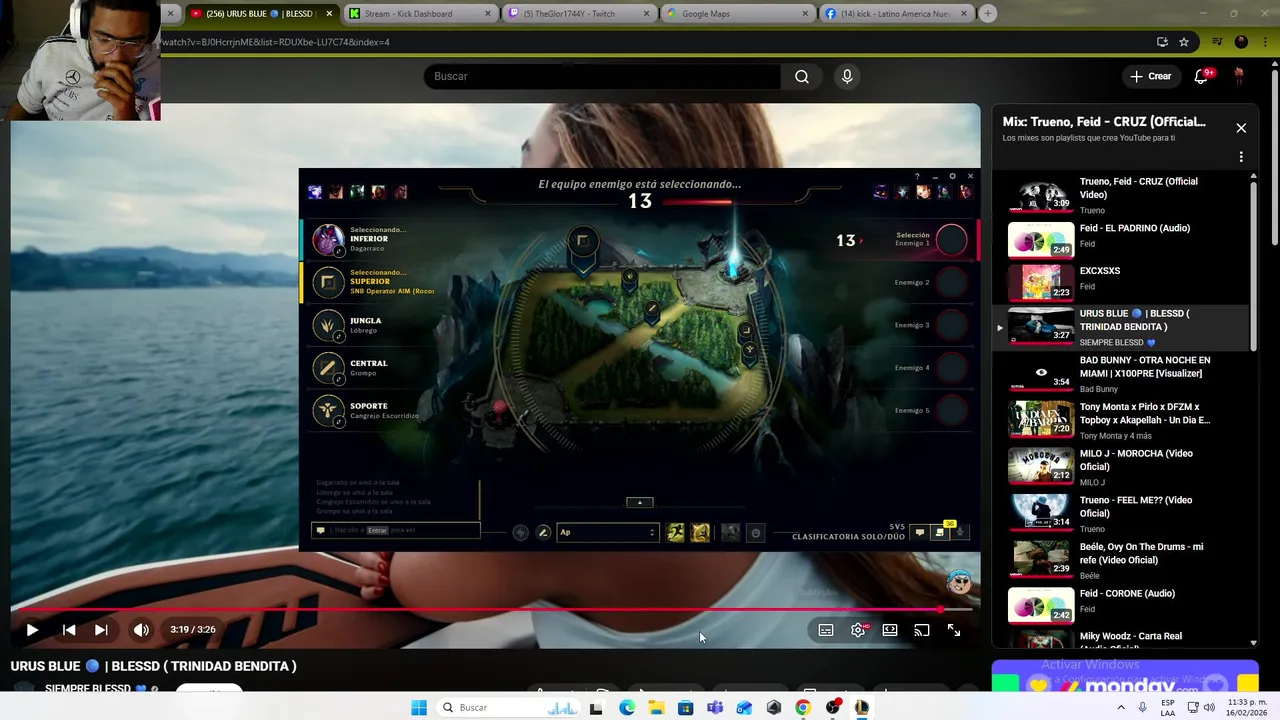Close the Mix playlist panel
1280x720 pixels.
click(1241, 128)
